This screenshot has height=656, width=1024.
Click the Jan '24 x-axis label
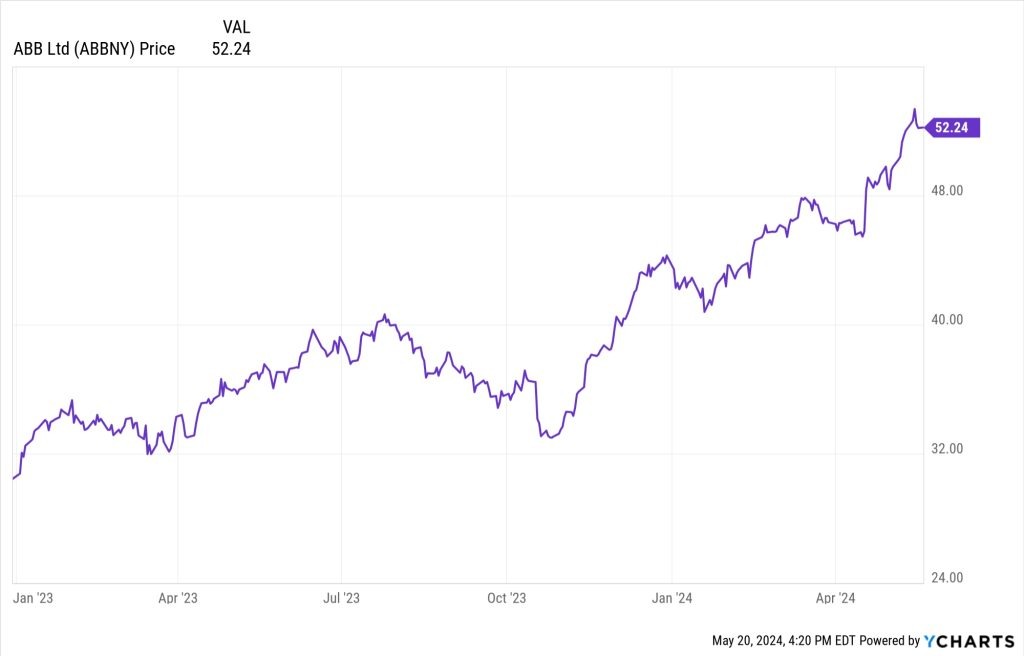tap(672, 598)
